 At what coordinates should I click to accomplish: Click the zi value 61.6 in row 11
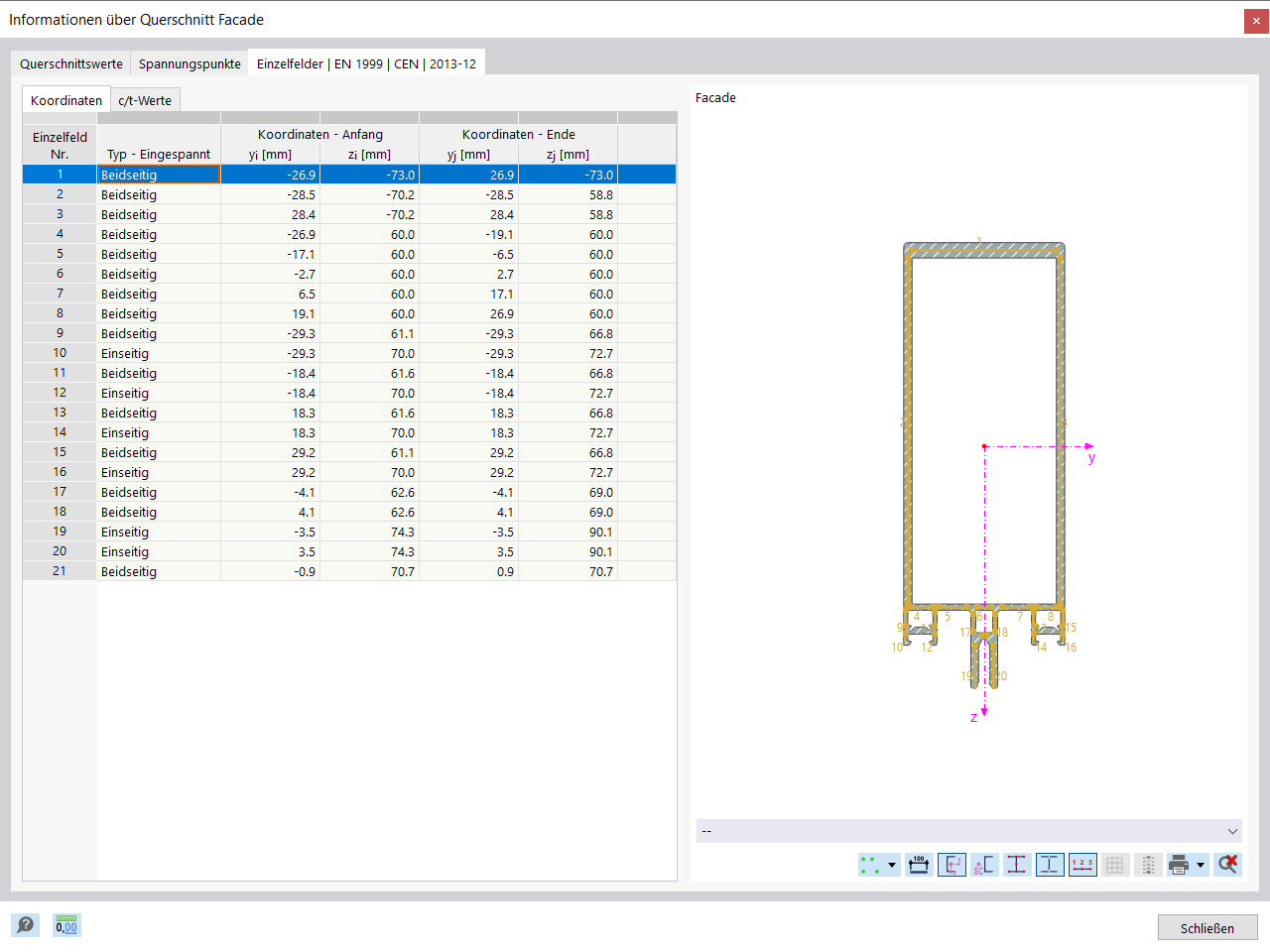[x=369, y=373]
